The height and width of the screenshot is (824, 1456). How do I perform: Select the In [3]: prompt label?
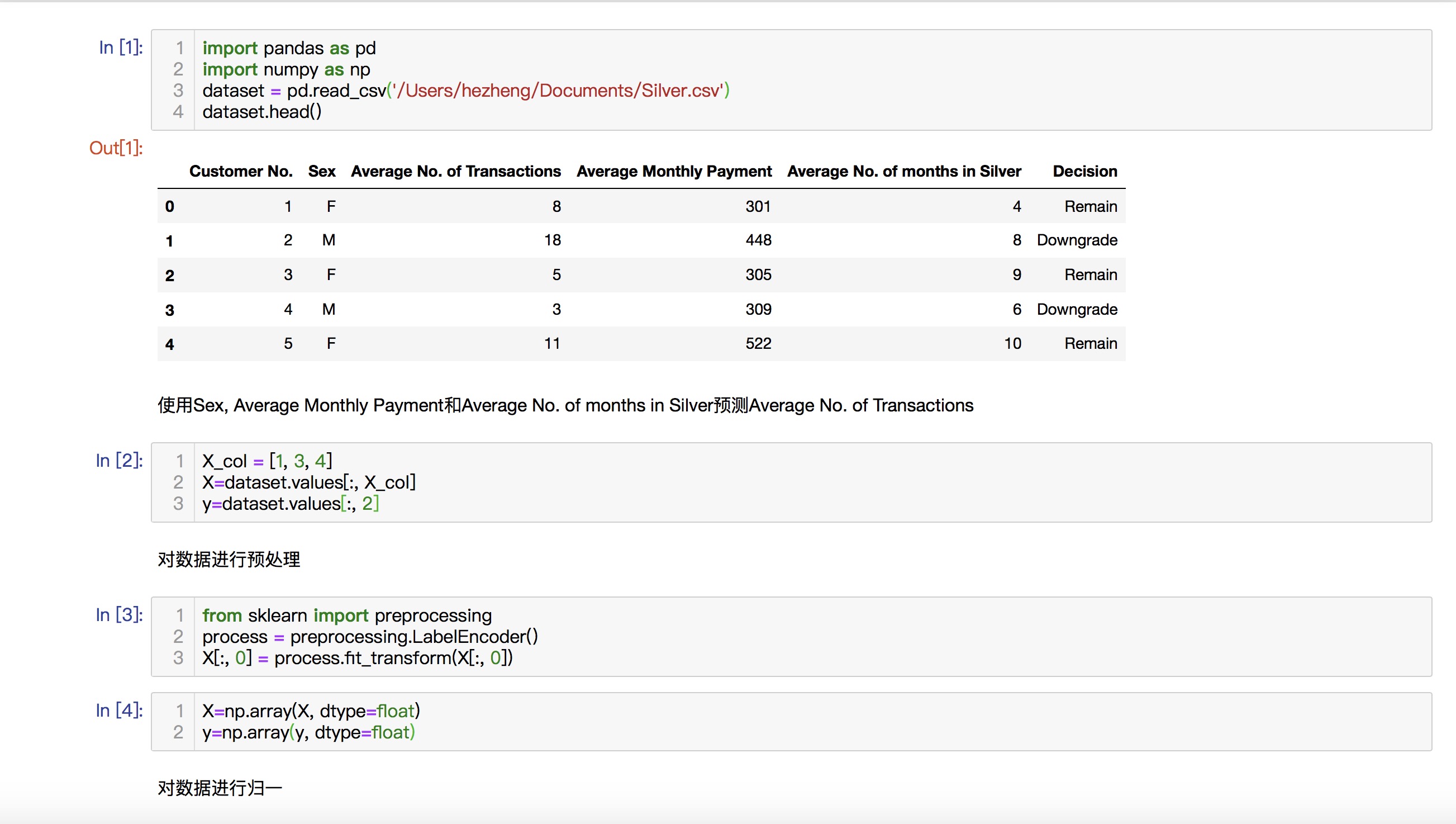coord(119,614)
